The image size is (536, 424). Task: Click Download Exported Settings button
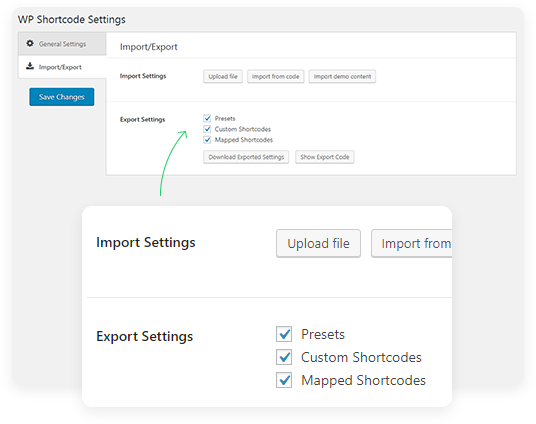[x=246, y=157]
